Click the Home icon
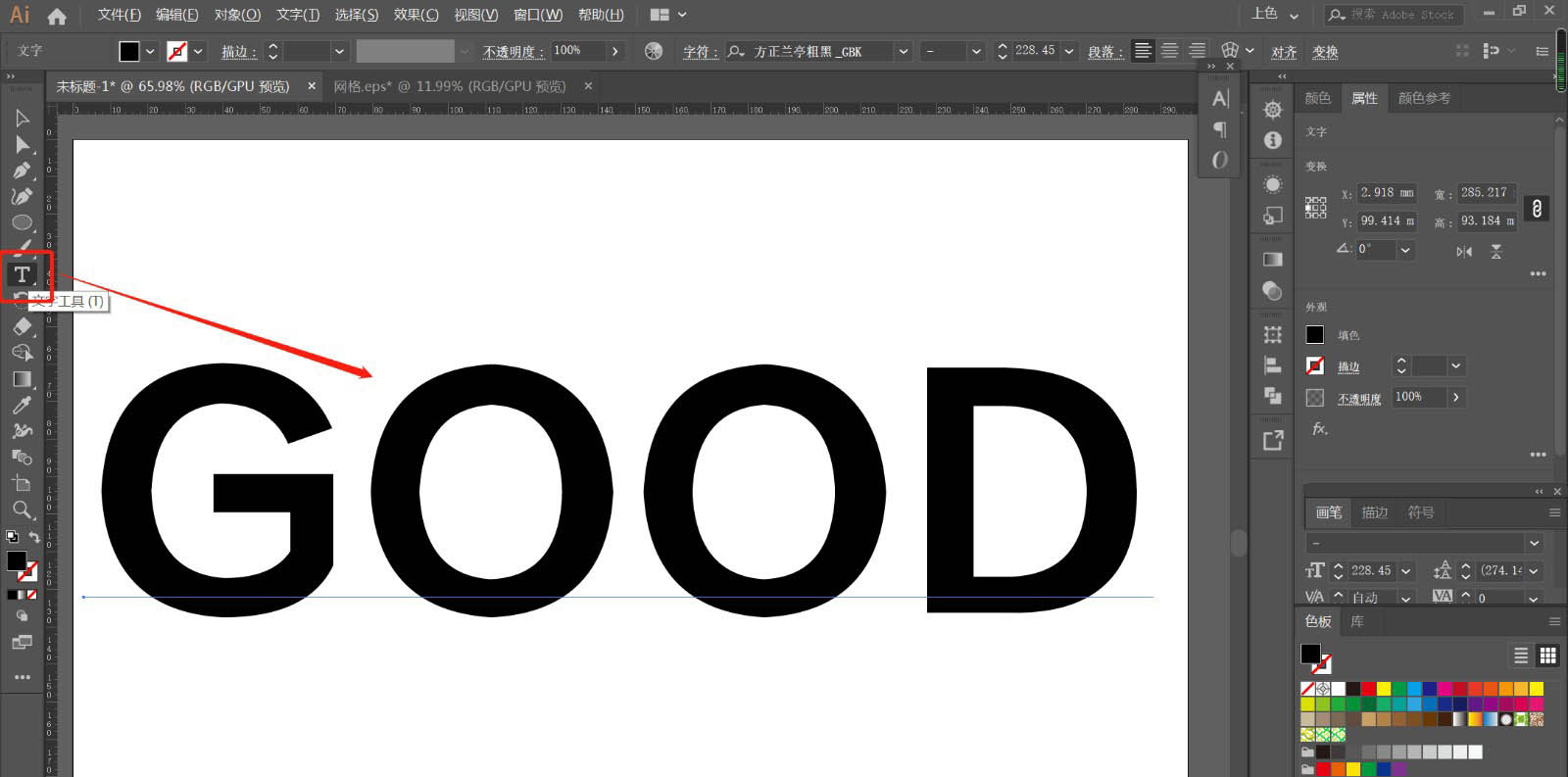 point(57,15)
